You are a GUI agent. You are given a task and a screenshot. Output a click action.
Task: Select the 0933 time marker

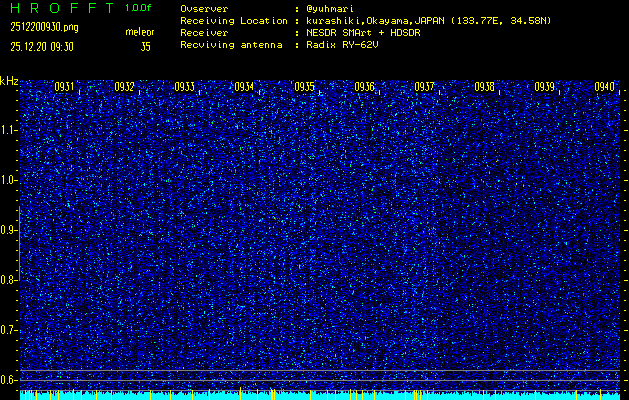tap(184, 87)
